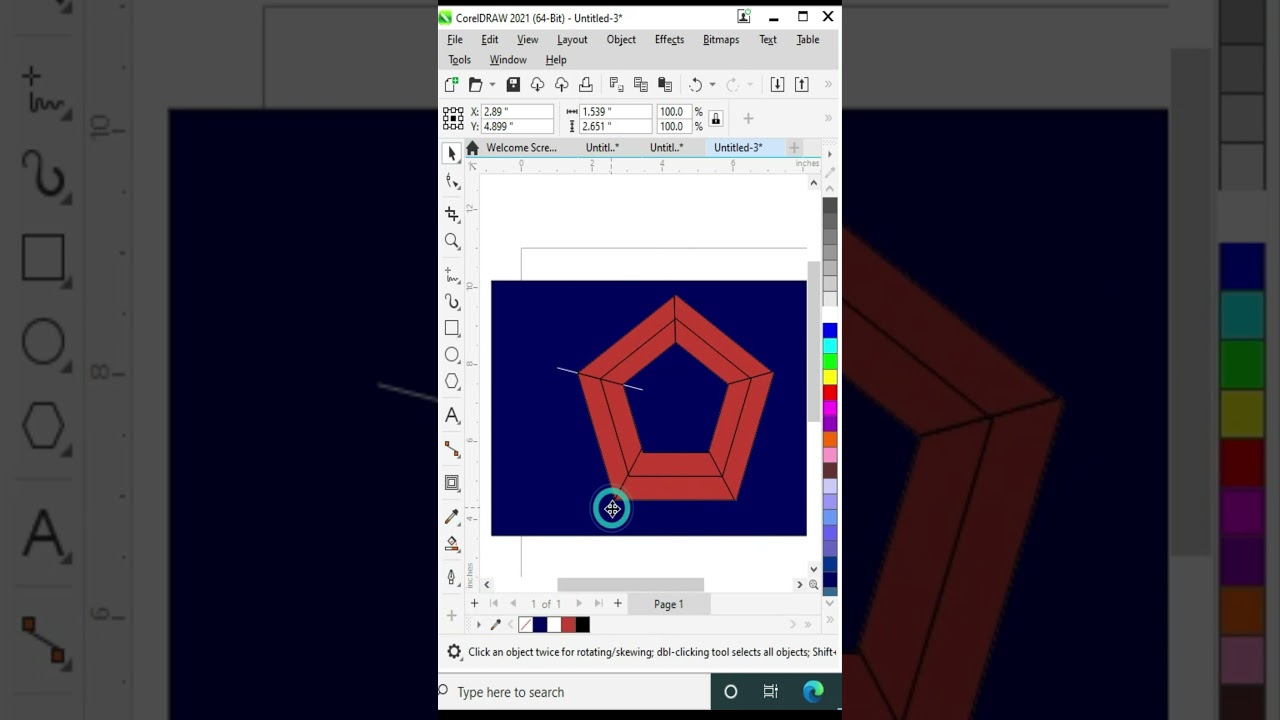The width and height of the screenshot is (1280, 720).
Task: Select the Artistic Media tool
Action: [452, 301]
